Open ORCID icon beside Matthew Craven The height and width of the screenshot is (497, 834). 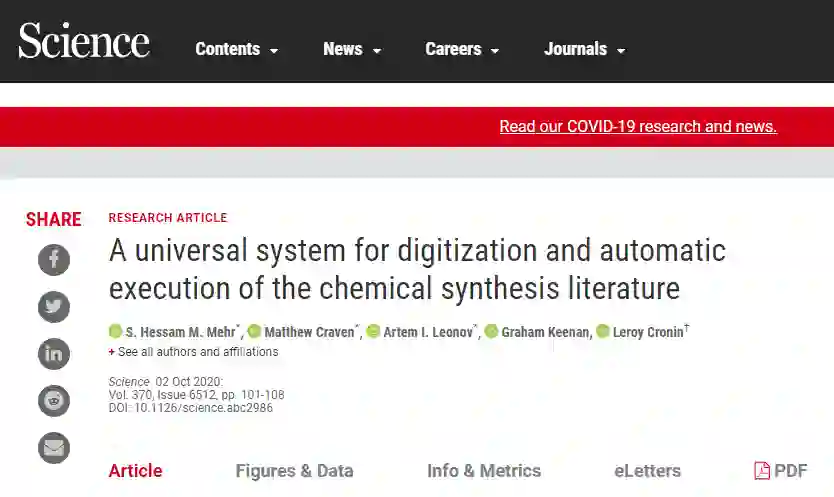click(x=254, y=332)
